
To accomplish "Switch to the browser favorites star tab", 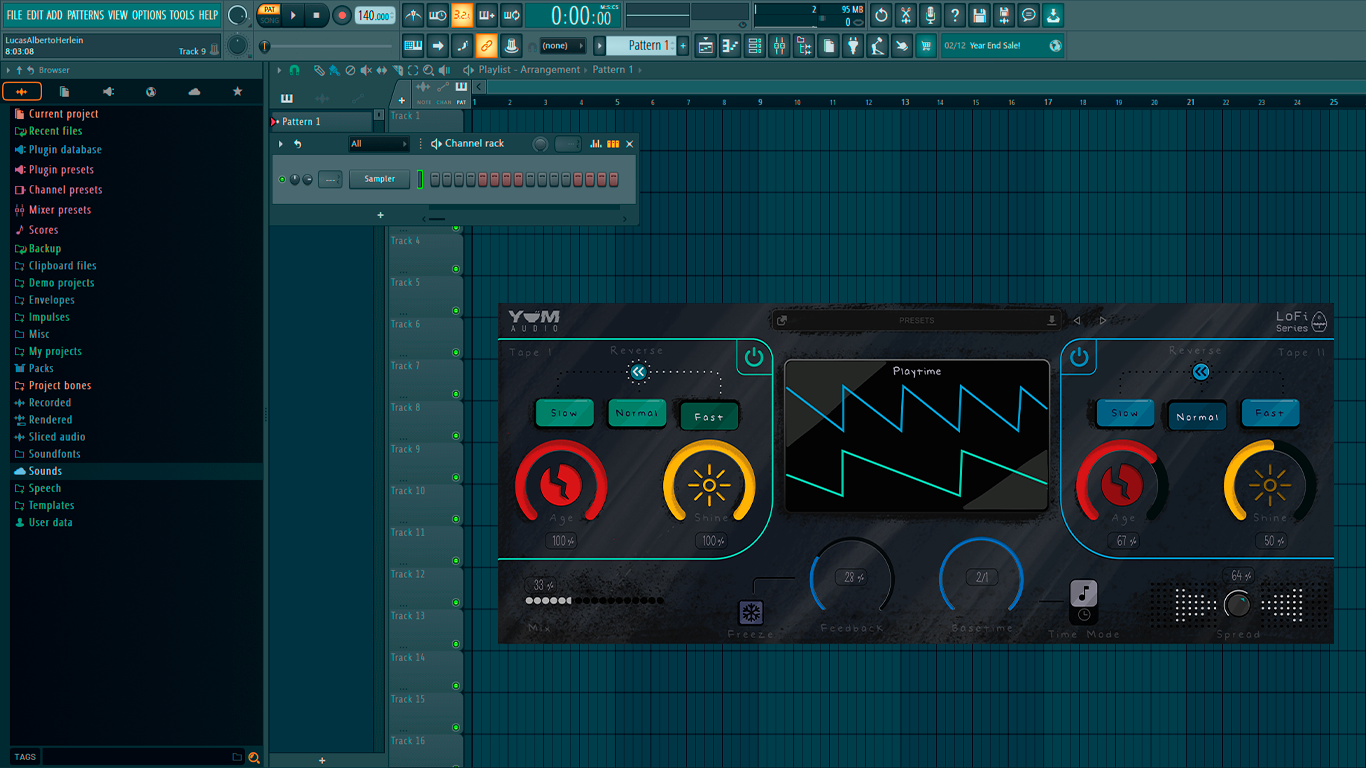I will (237, 91).
